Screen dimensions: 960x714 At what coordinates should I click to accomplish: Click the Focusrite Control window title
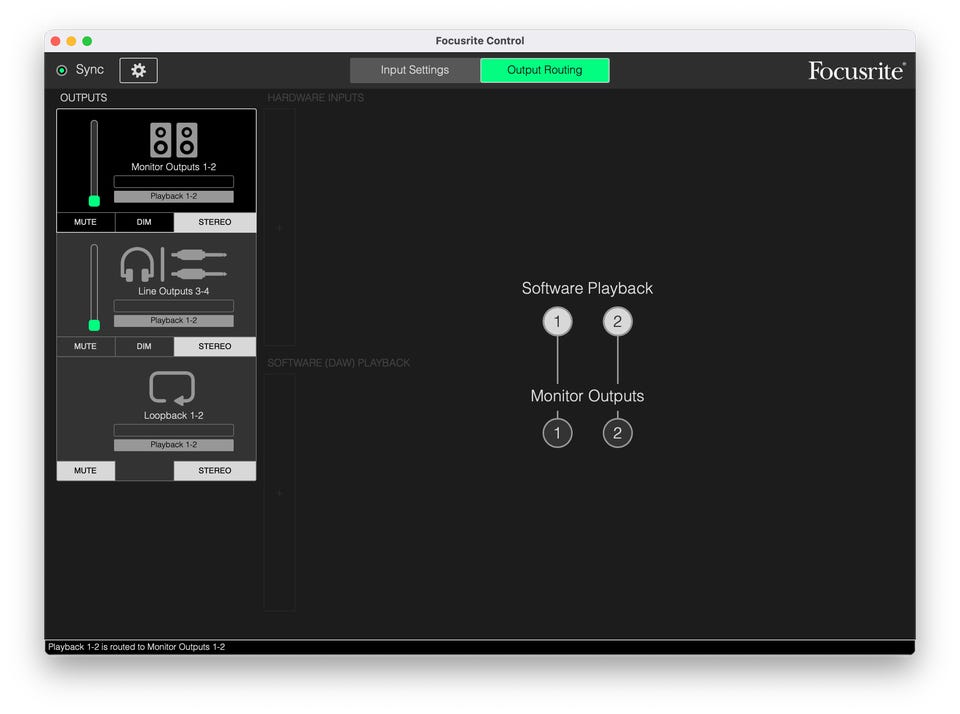pos(480,41)
